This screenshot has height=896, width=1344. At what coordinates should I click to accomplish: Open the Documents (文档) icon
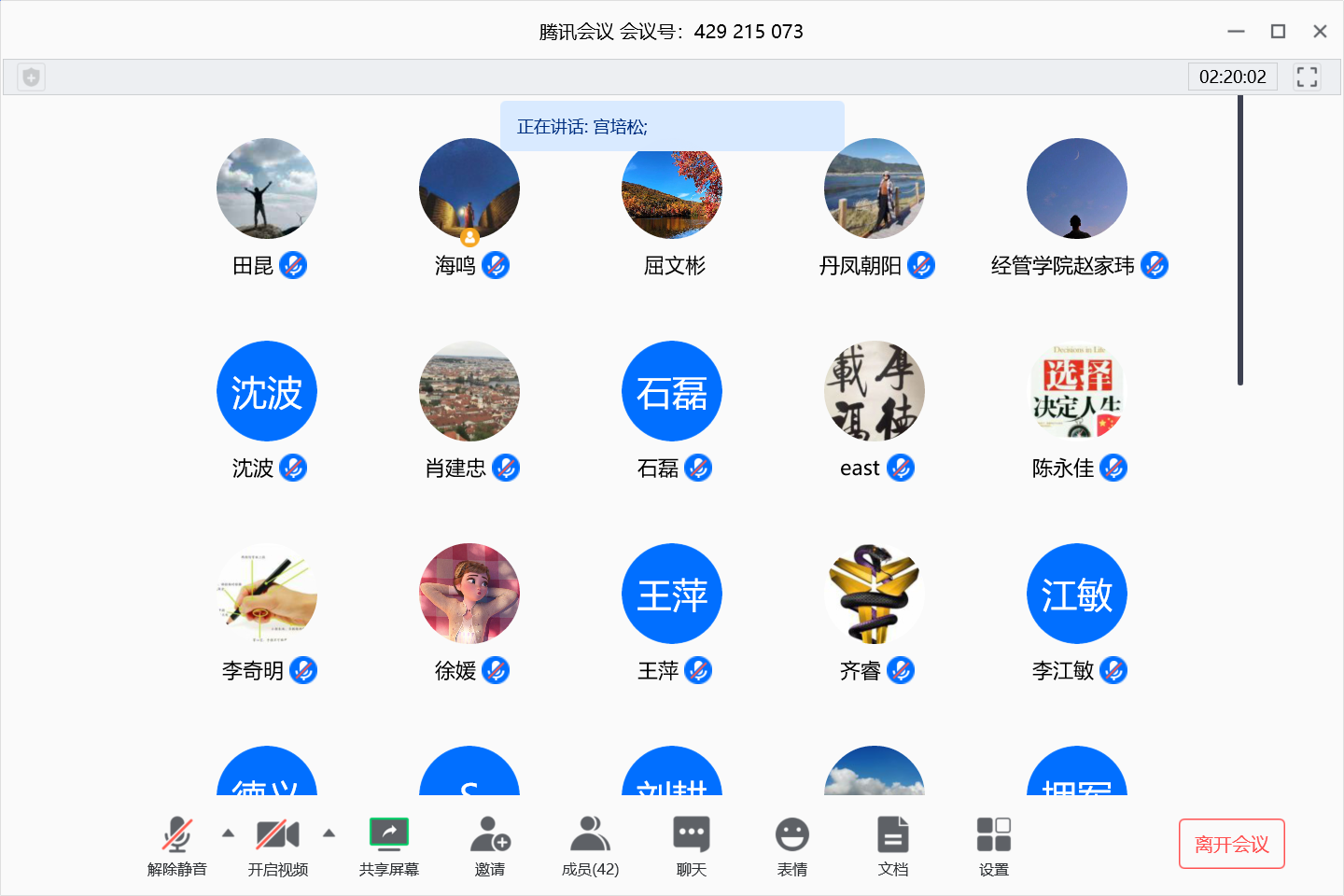[x=892, y=835]
